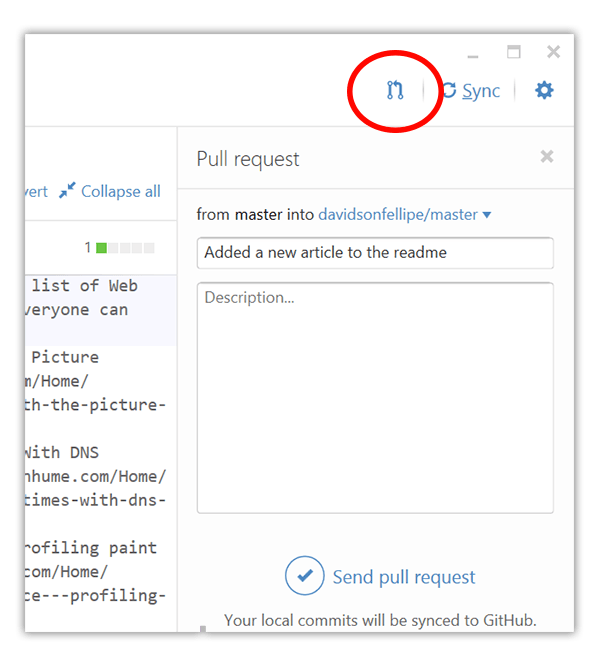Click the davidsonfellipe/master target branch link
Viewport: 600px width, 662px height.
398,214
